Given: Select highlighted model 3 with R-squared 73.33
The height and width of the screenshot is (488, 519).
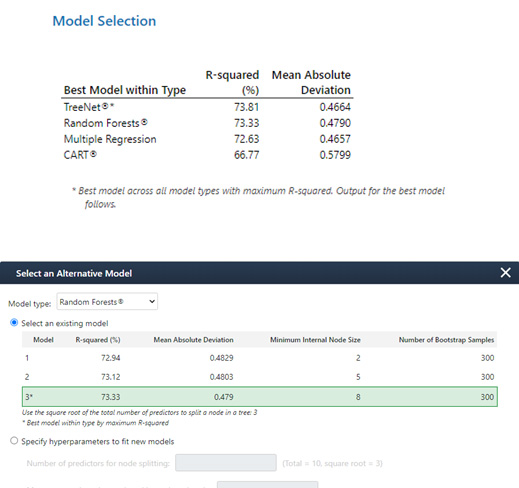Looking at the screenshot, I should tap(260, 397).
